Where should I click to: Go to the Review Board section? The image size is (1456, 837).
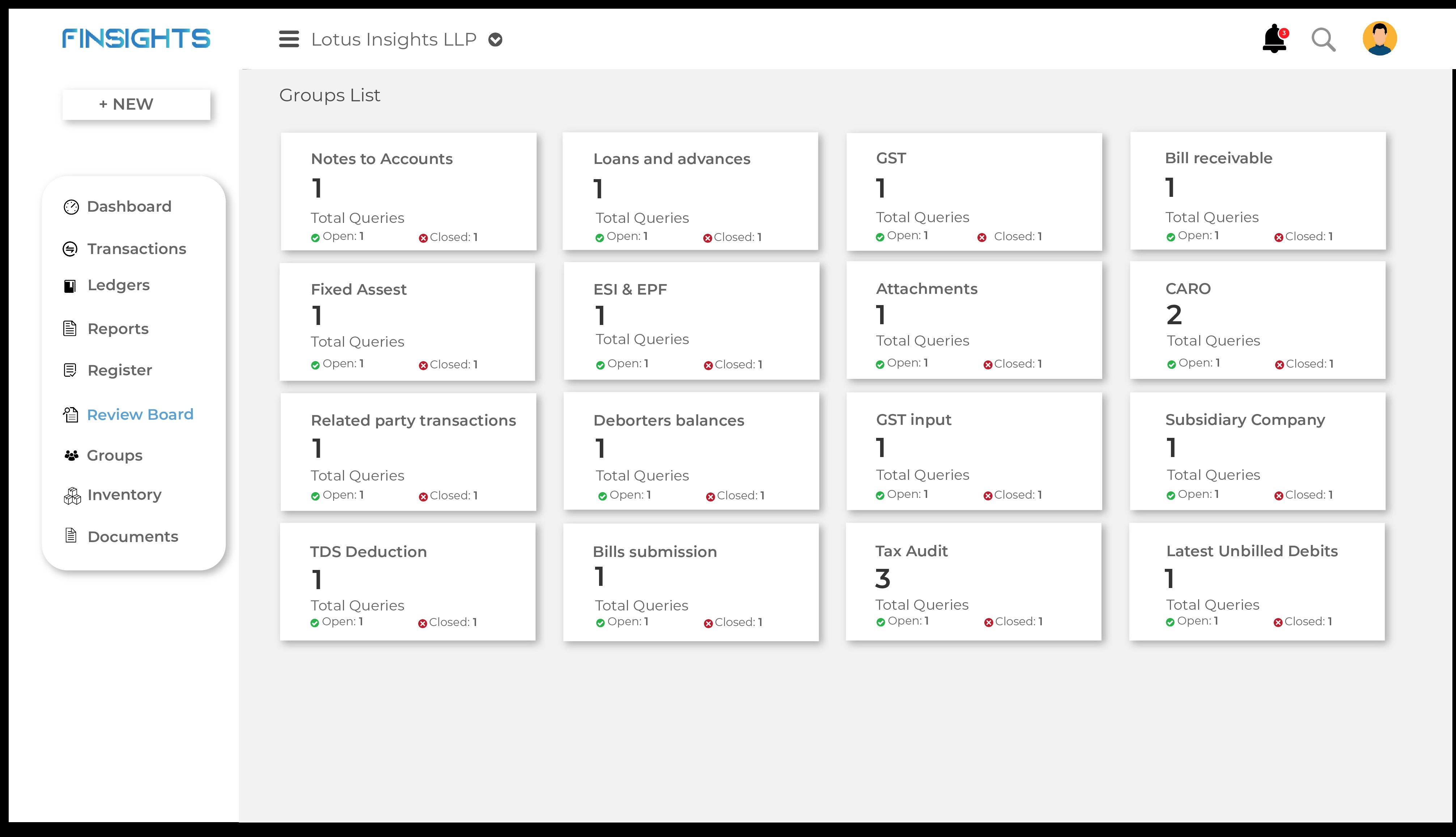(140, 414)
